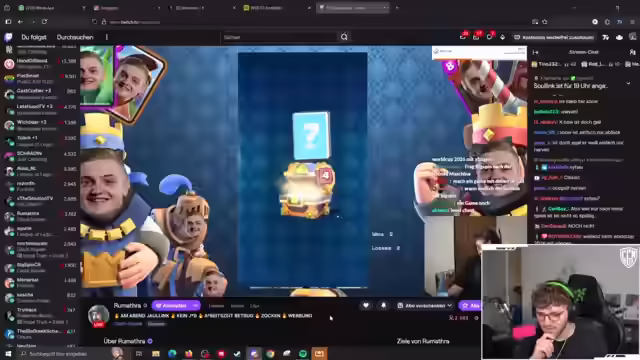Focus the Twitch search field
Screen dimensions: 640x360
tap(280, 37)
